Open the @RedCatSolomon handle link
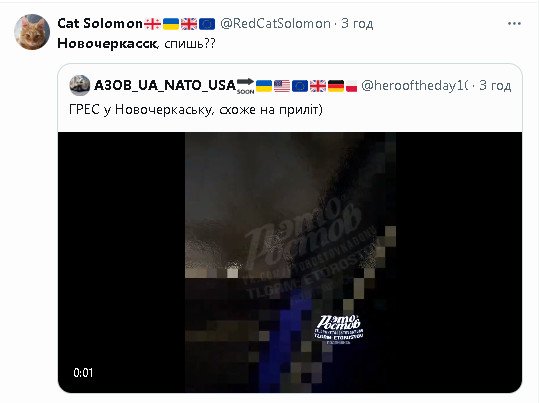The width and height of the screenshot is (539, 403). point(275,23)
